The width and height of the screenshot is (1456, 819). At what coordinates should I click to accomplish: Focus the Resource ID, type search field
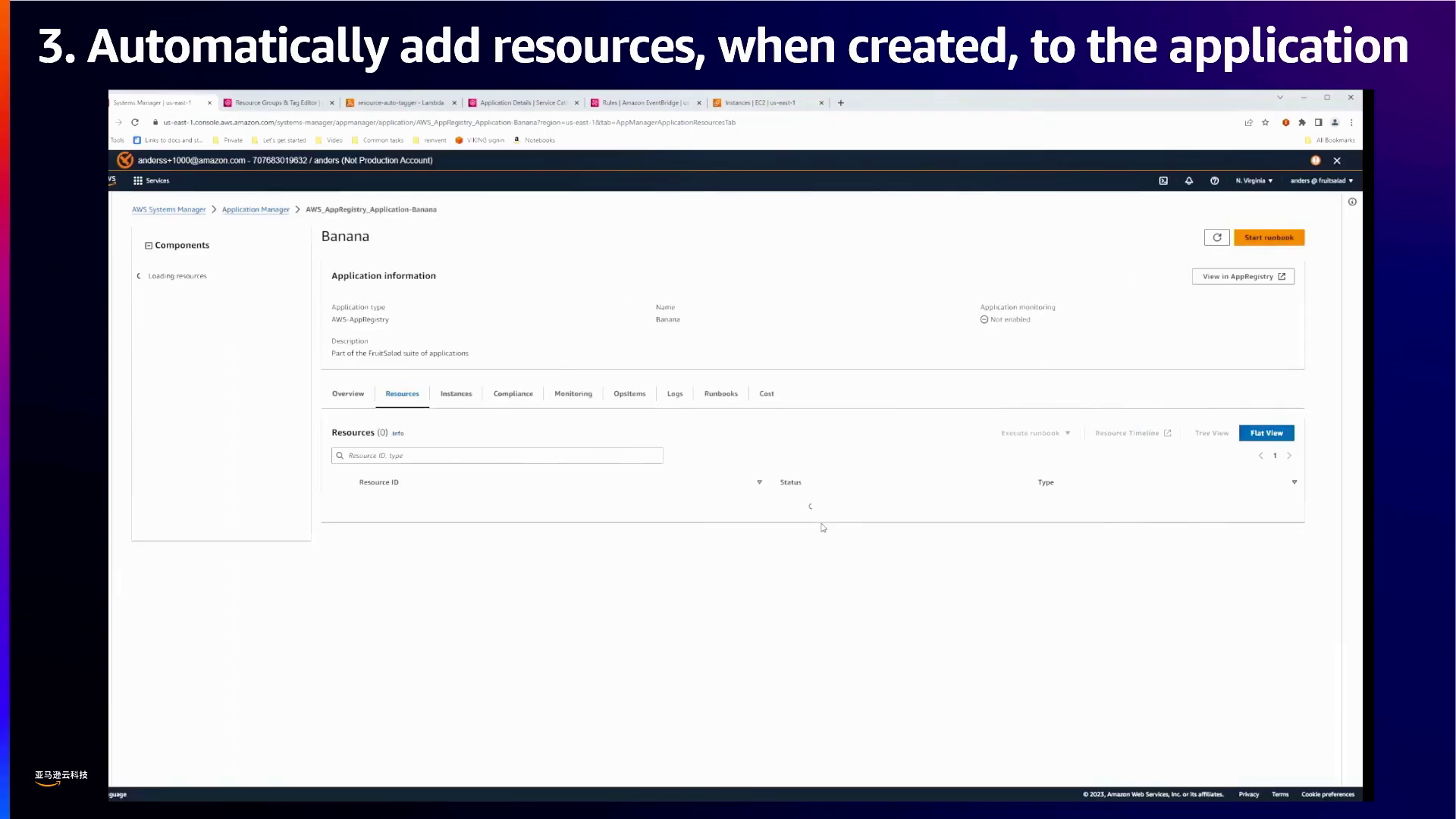tap(497, 456)
